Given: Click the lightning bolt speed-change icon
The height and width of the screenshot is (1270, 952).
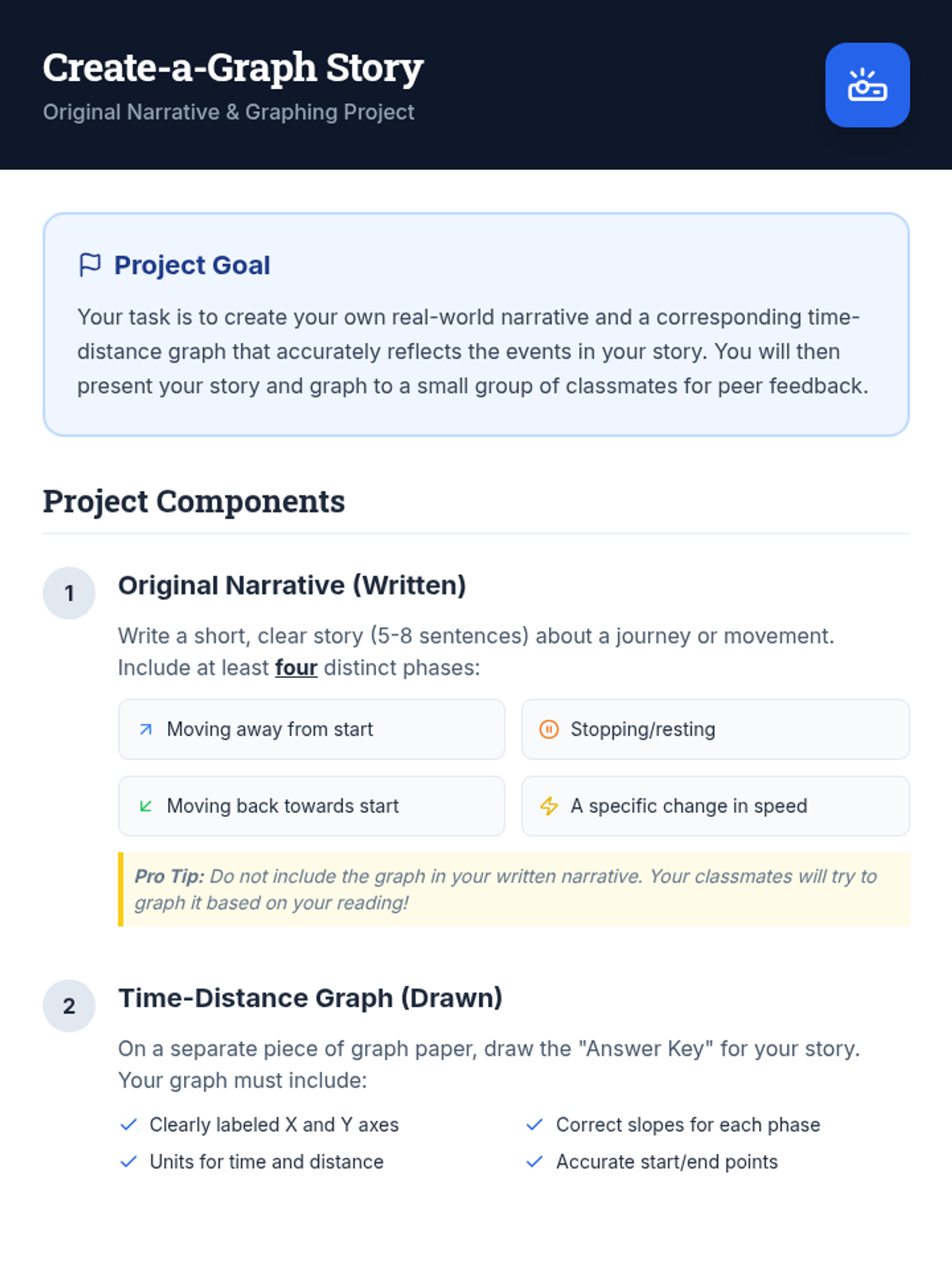Looking at the screenshot, I should 549,806.
